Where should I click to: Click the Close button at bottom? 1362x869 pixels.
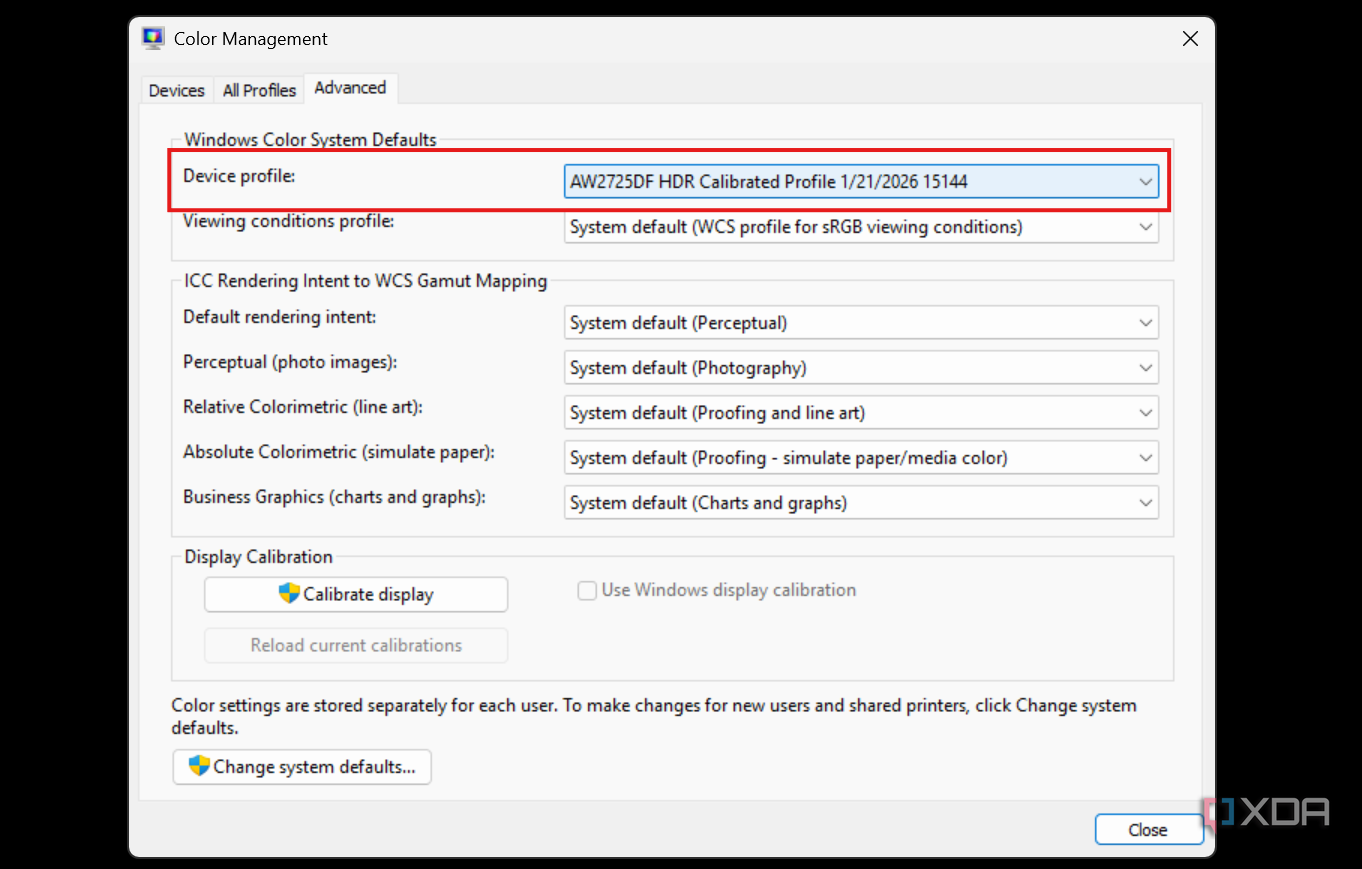(1148, 830)
